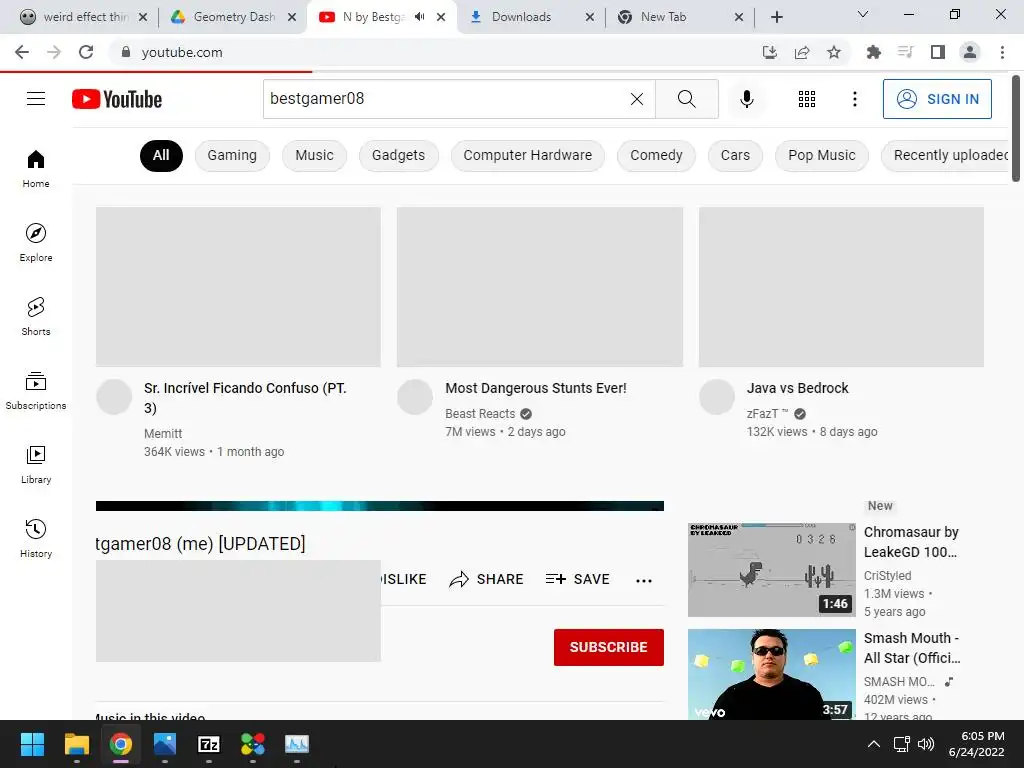Image resolution: width=1024 pixels, height=768 pixels.
Task: Click the page vertical scrollbar
Action: [1016, 129]
